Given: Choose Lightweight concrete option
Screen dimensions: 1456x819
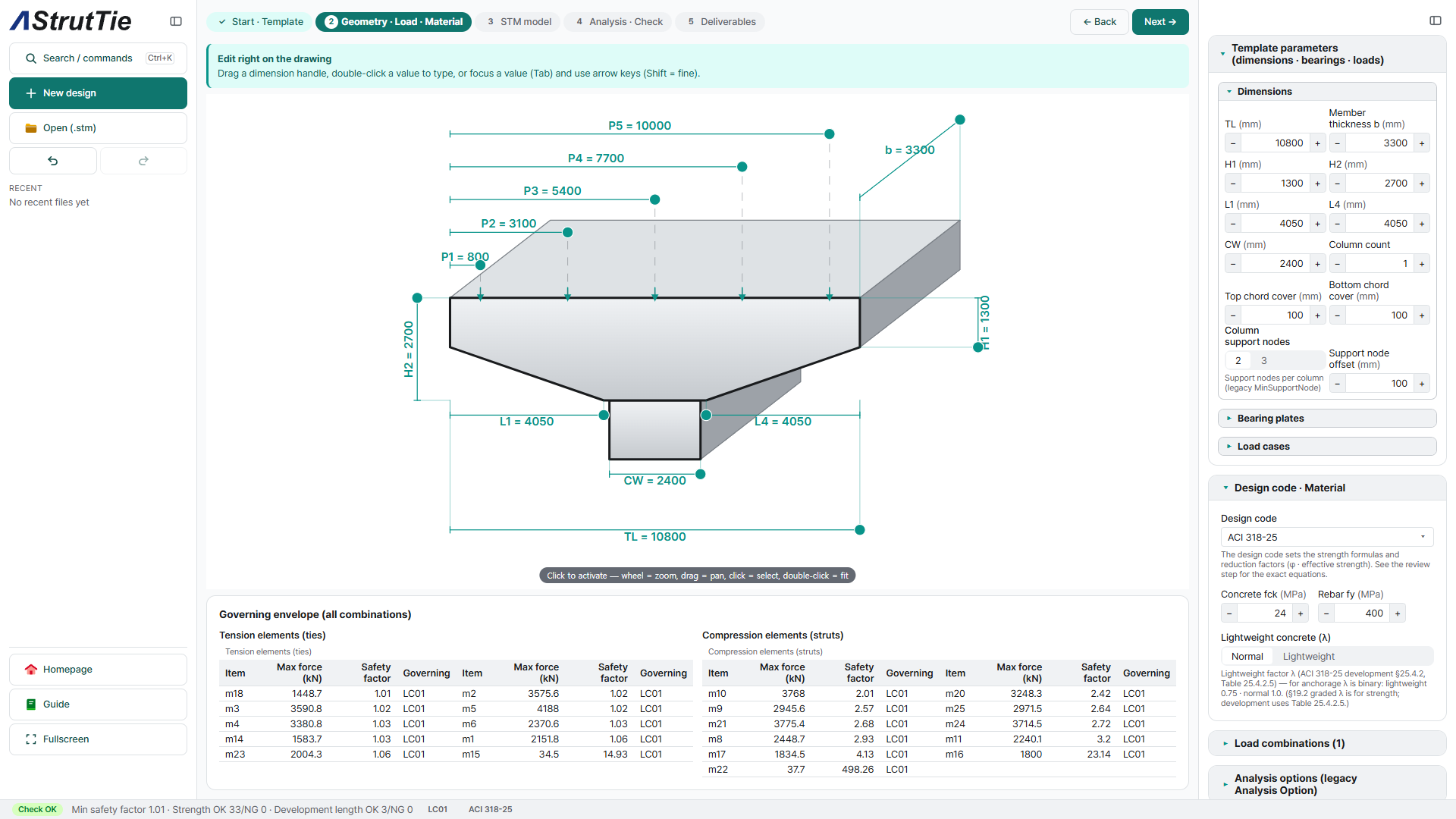Looking at the screenshot, I should [x=1309, y=657].
